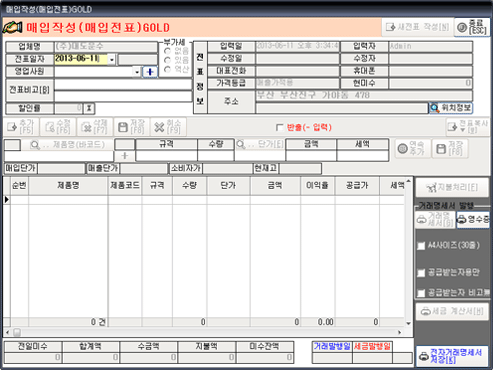Click the 세금 계산서[H] tax invoice button
This screenshot has width=493, height=370.
pos(452,311)
